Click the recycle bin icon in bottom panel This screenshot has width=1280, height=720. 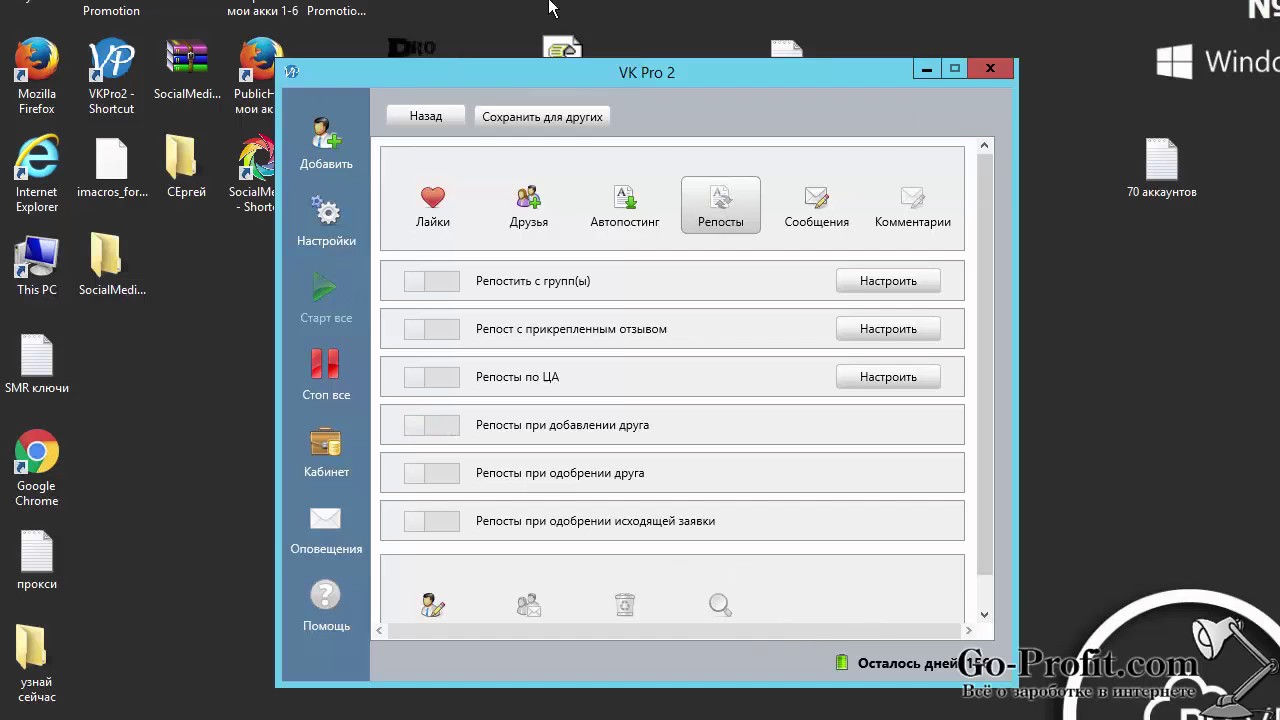(625, 605)
